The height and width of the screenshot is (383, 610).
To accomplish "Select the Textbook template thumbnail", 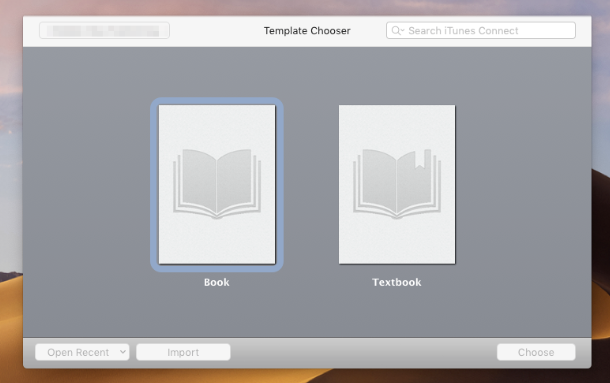I will click(397, 184).
